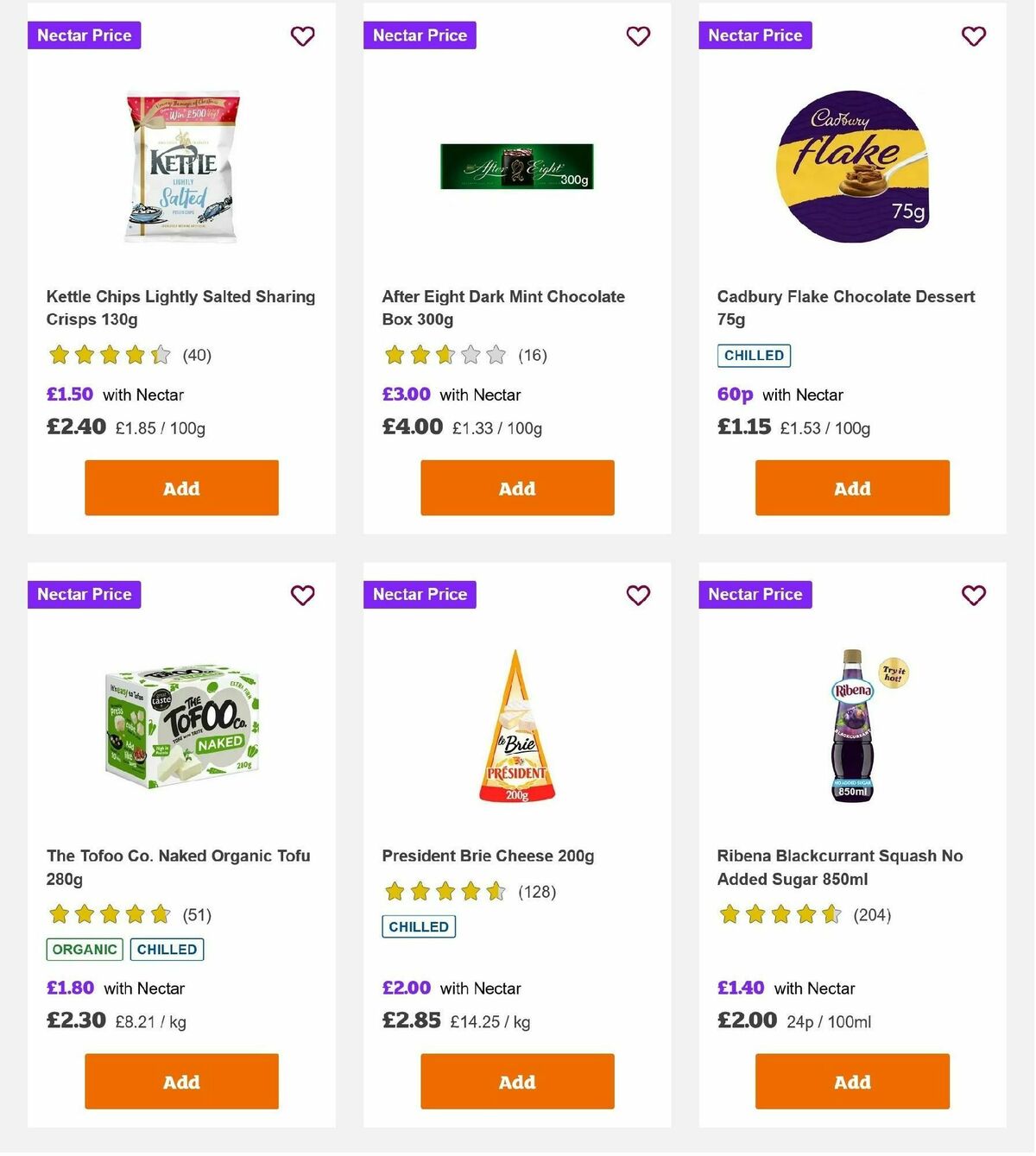Viewport: 1036px width, 1156px height.
Task: Open the 128 reviews on President Brie
Action: 536,892
